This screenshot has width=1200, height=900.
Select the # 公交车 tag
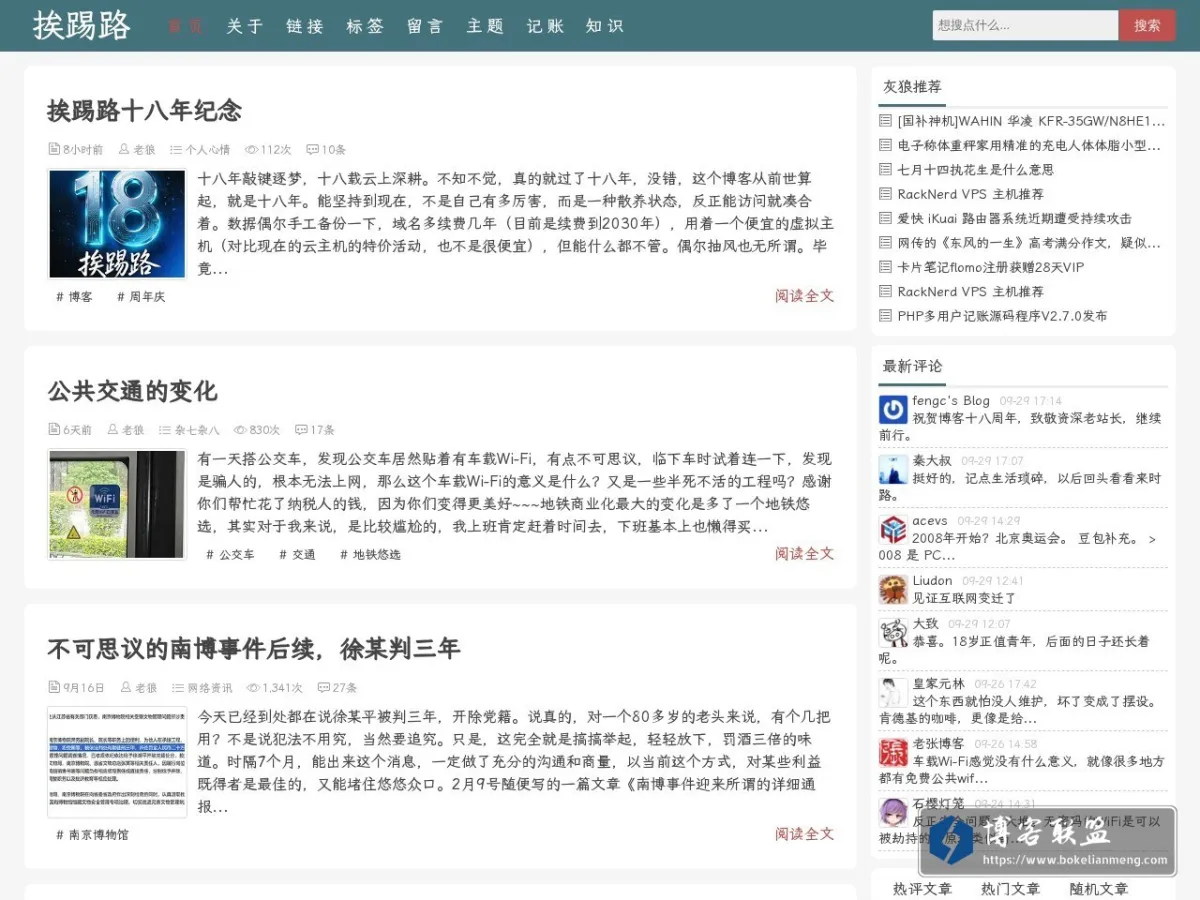(x=230, y=554)
